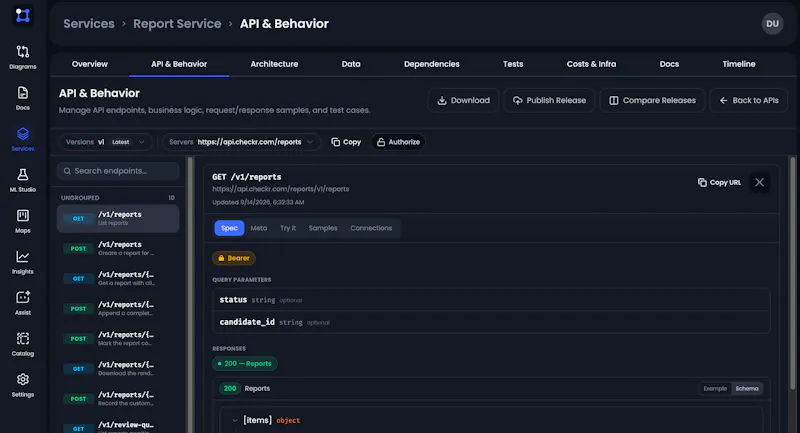800x433 pixels.
Task: Click the Download button
Action: 463,100
